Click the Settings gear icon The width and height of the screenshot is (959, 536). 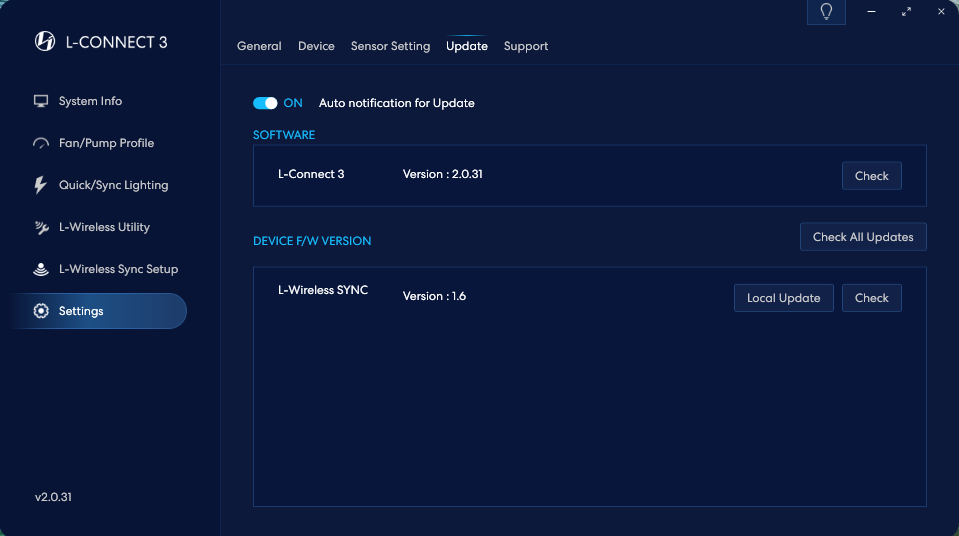(x=41, y=311)
